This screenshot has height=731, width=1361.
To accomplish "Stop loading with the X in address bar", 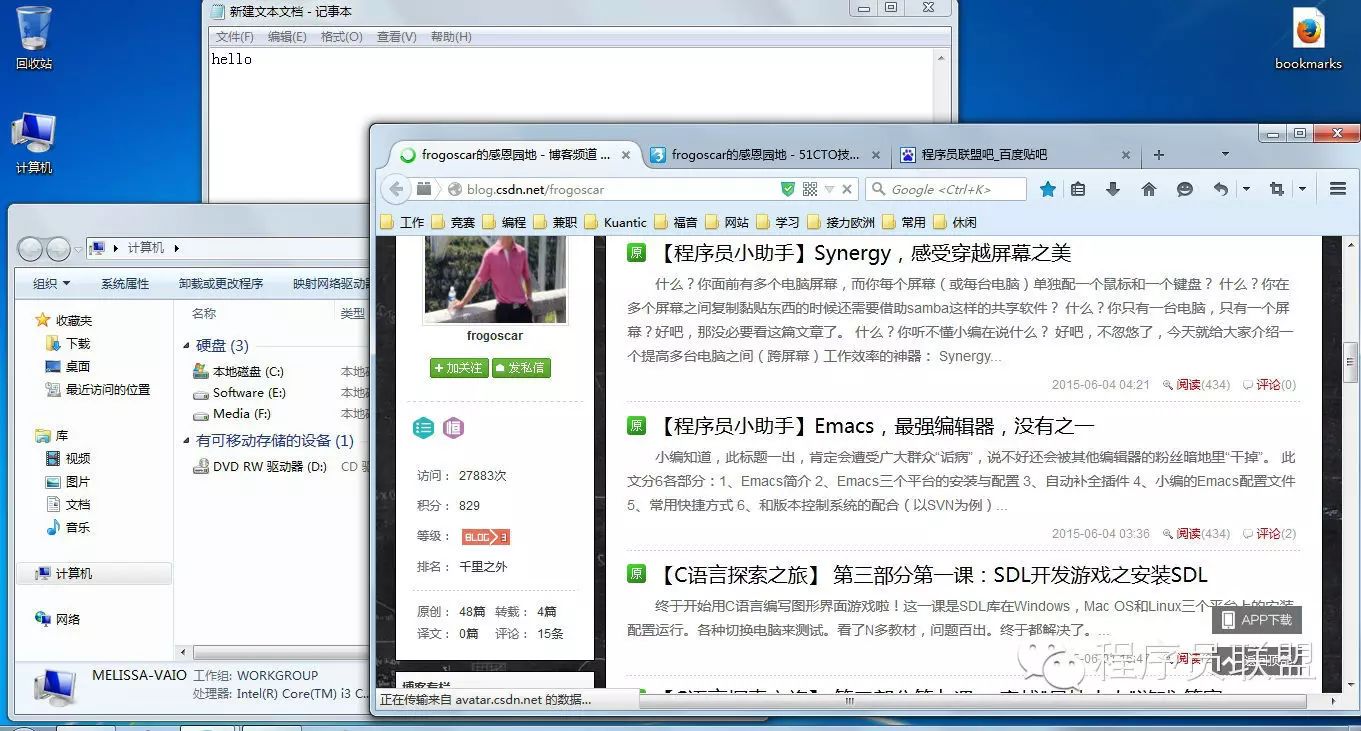I will (x=847, y=189).
